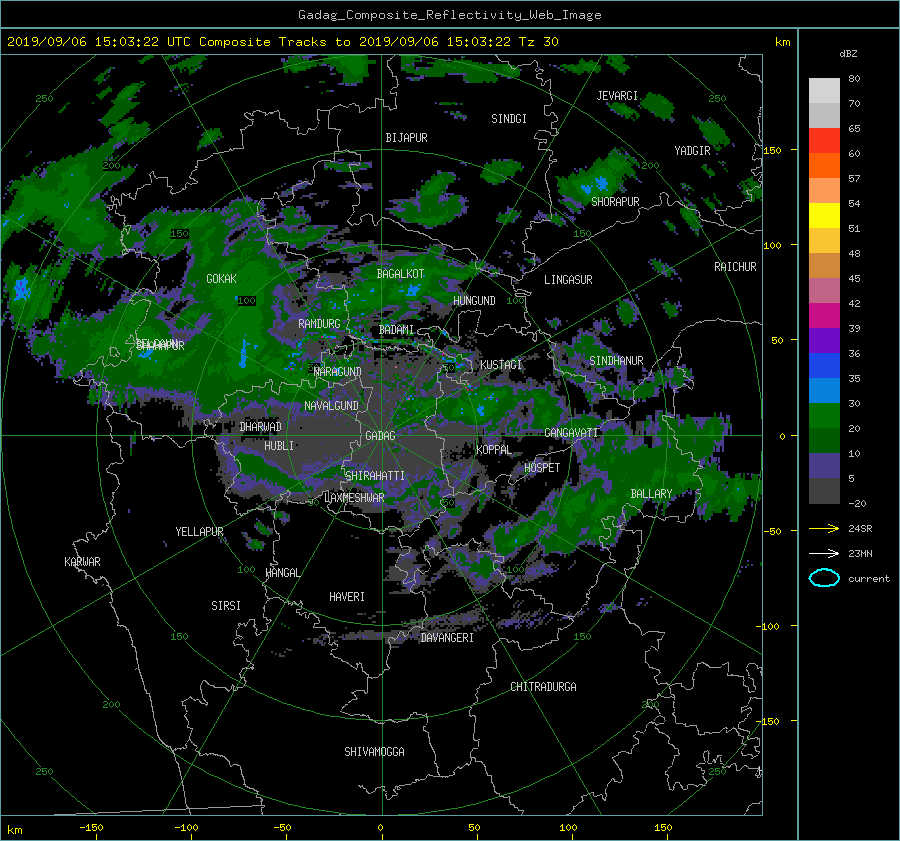This screenshot has height=841, width=900.
Task: Click the 150 value on right km axis
Action: tap(773, 150)
